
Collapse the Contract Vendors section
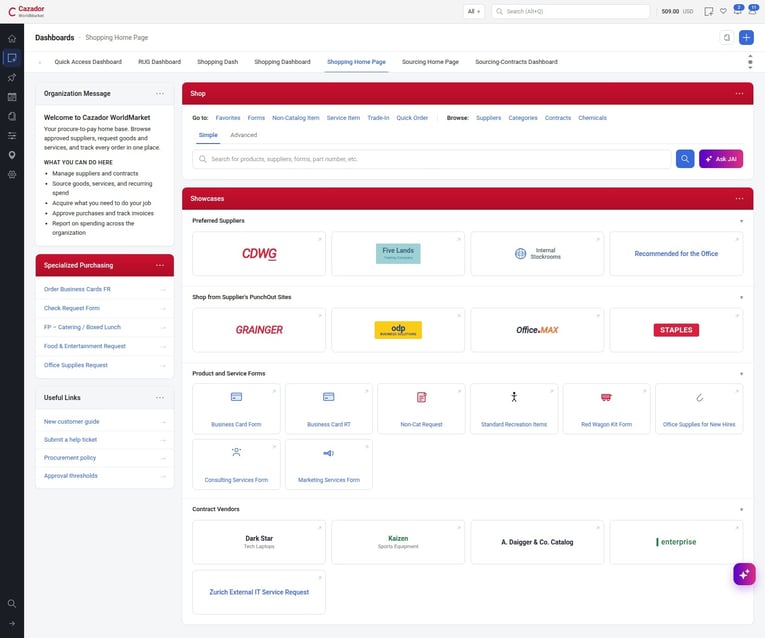pos(741,509)
